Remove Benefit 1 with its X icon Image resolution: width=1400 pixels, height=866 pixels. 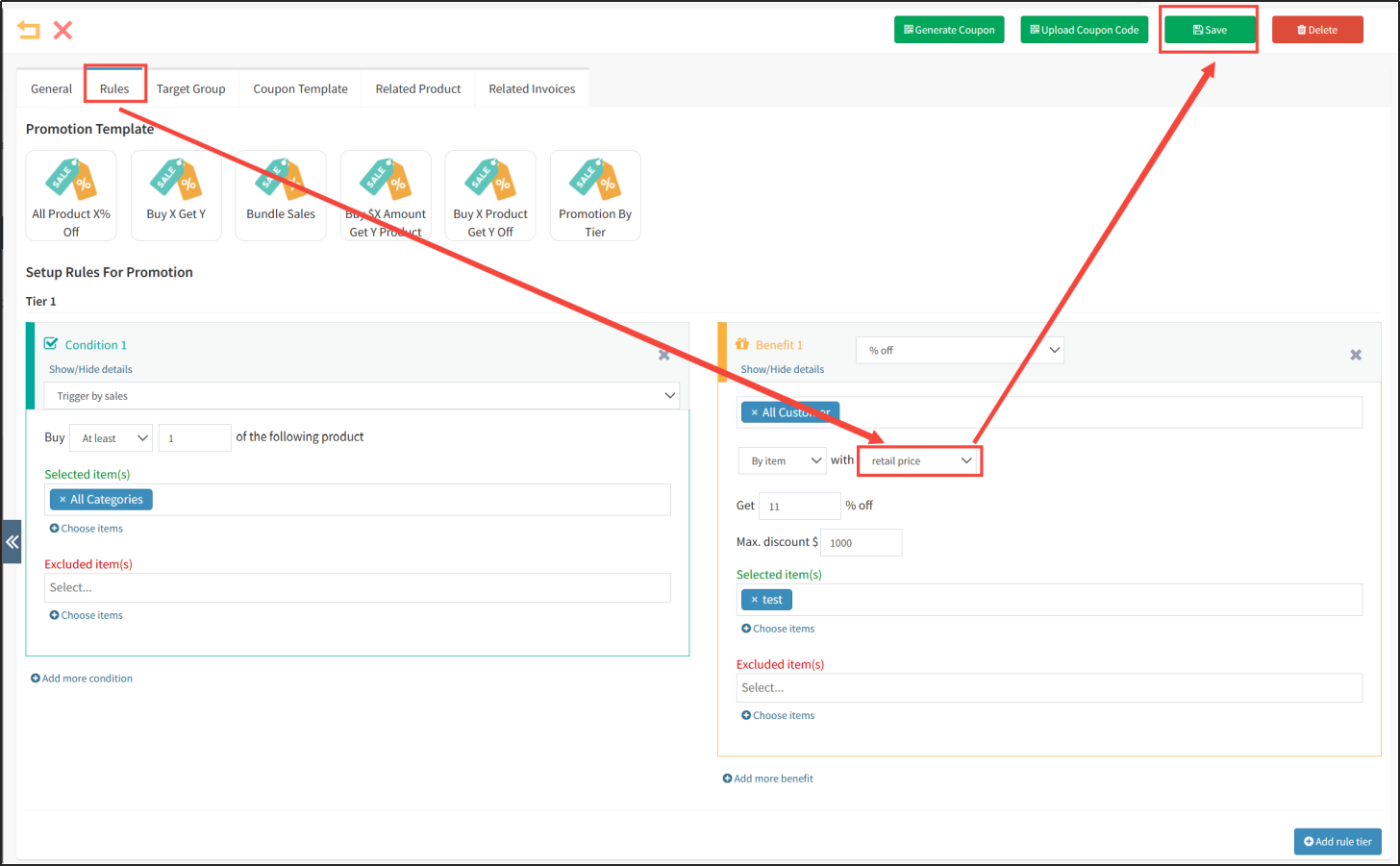tap(1356, 355)
